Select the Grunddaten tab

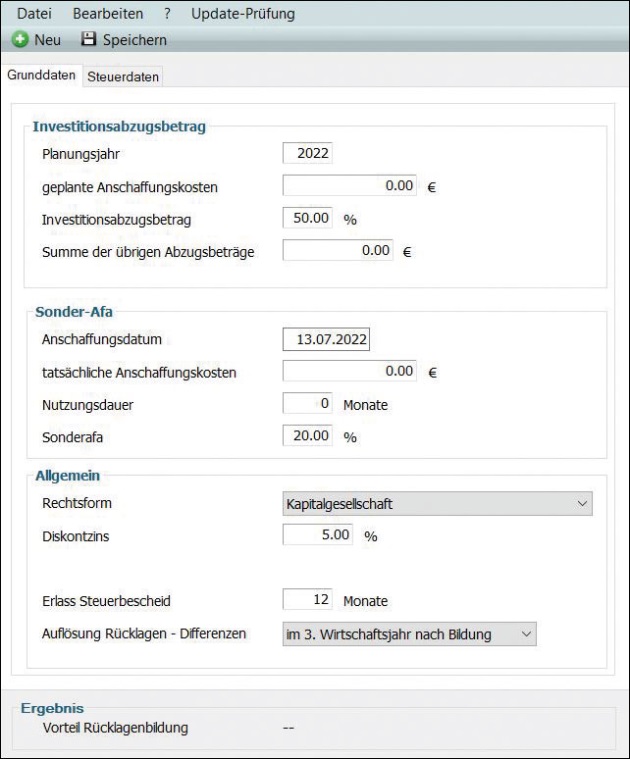[x=42, y=76]
